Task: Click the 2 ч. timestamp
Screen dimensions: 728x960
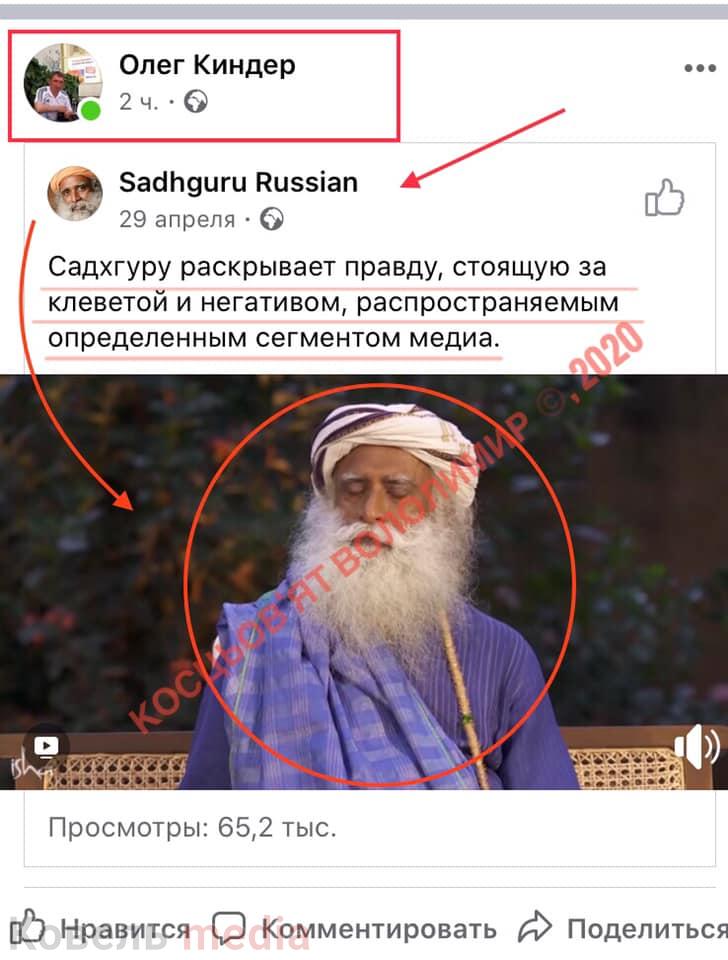Action: coord(138,102)
